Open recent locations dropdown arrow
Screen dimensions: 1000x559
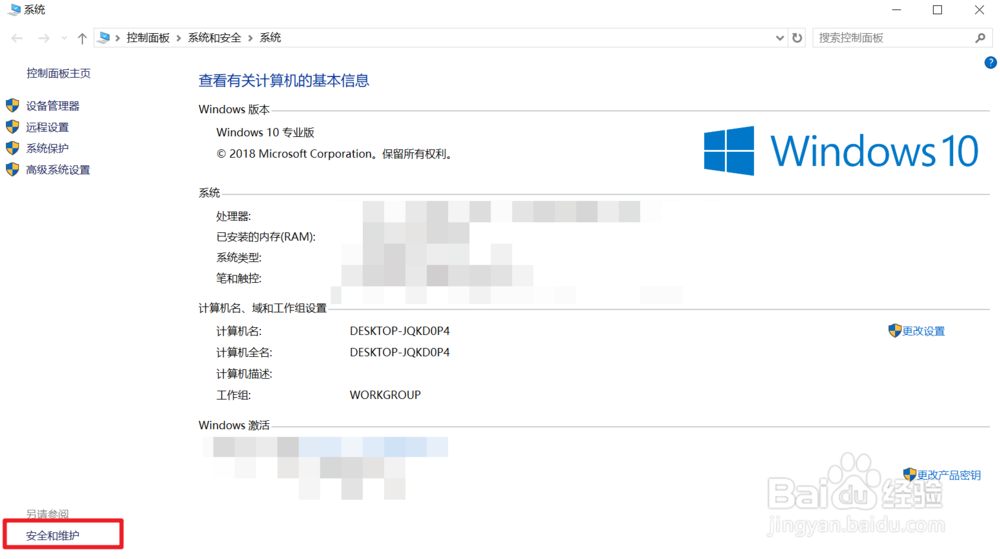[64, 38]
